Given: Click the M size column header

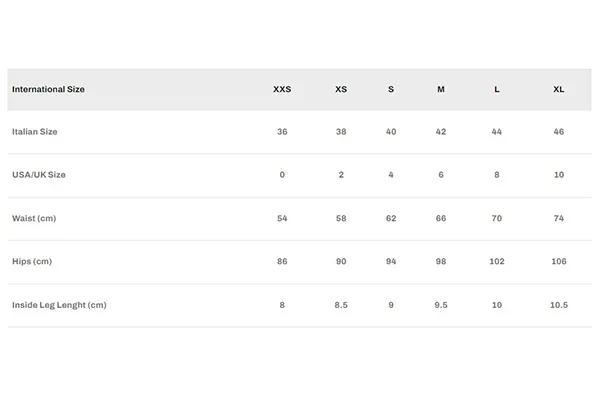Looking at the screenshot, I should pos(441,89).
